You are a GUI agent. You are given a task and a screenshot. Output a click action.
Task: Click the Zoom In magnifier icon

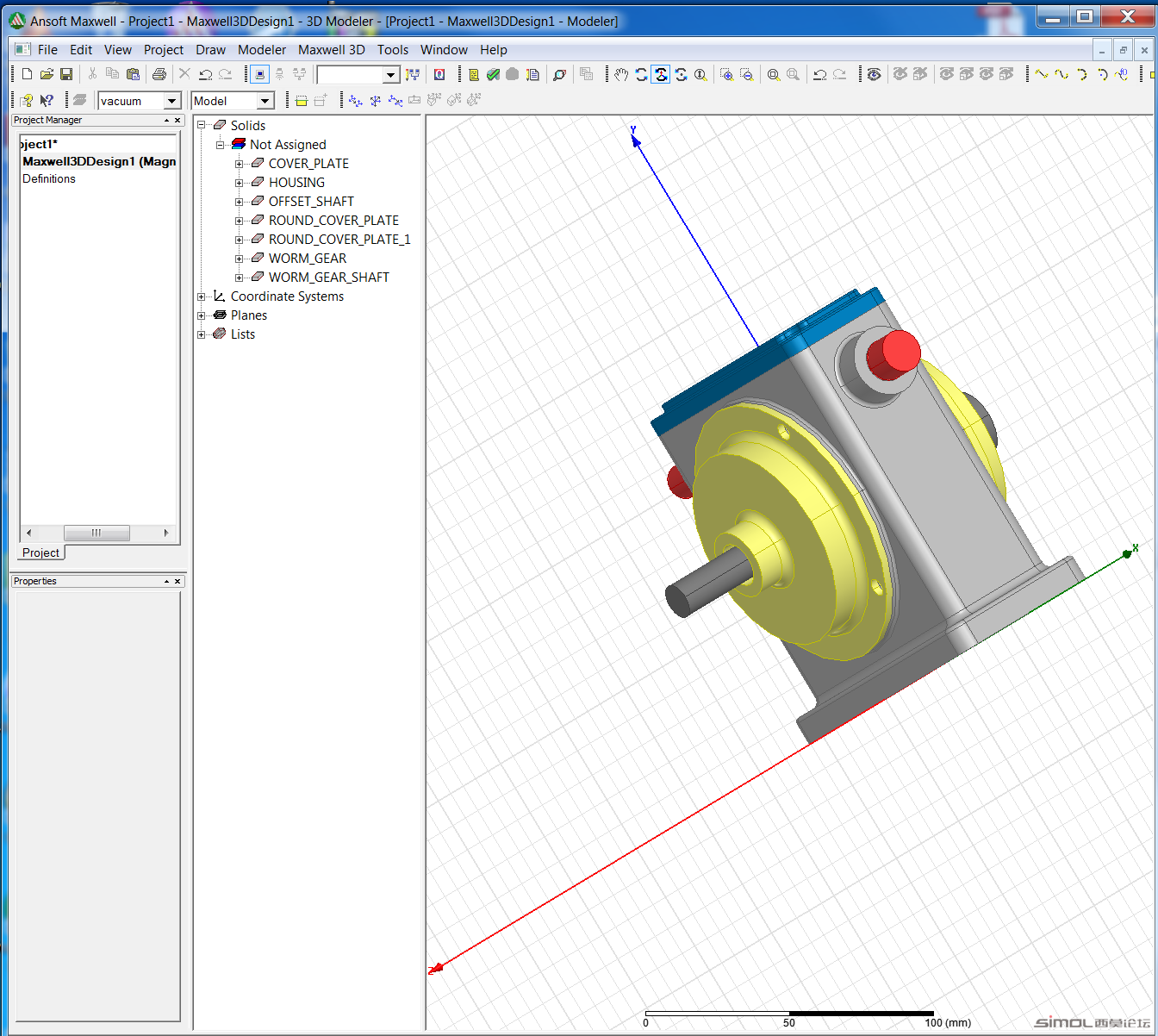tap(726, 75)
